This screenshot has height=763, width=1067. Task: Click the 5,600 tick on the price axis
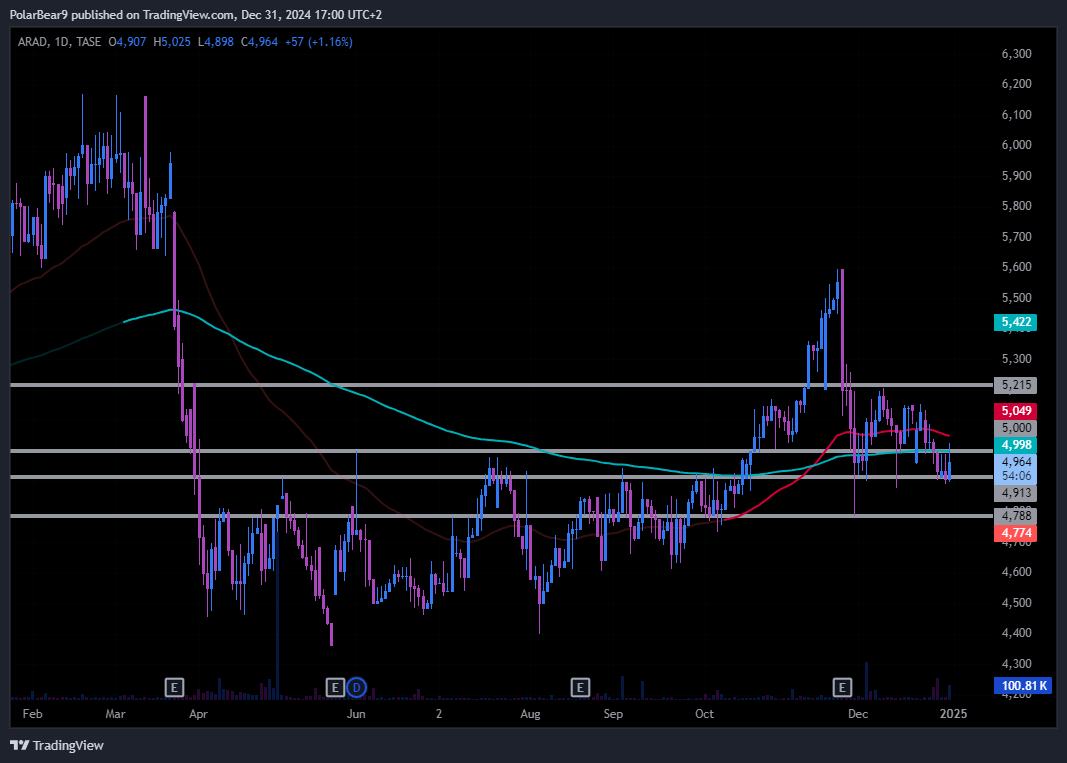click(1017, 267)
